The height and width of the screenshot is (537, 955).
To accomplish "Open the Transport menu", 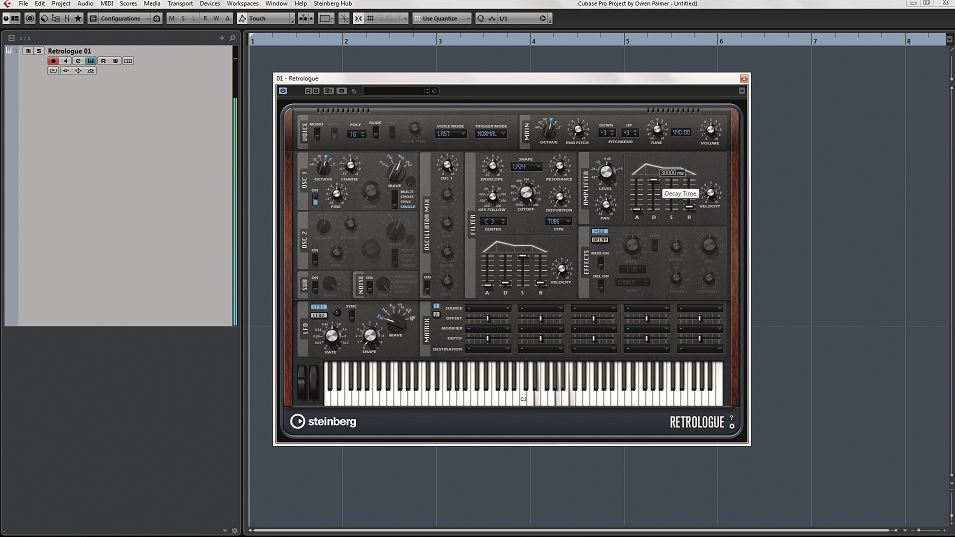I will tap(180, 4).
